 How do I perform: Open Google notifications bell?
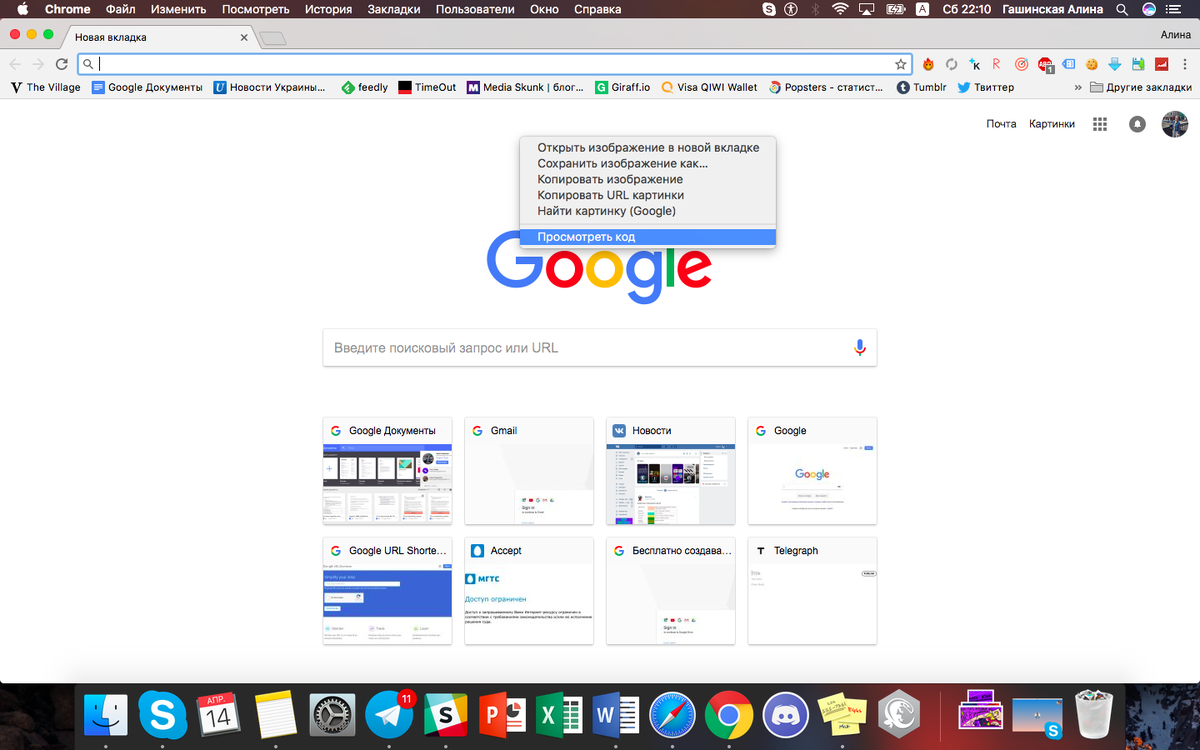[x=1137, y=124]
